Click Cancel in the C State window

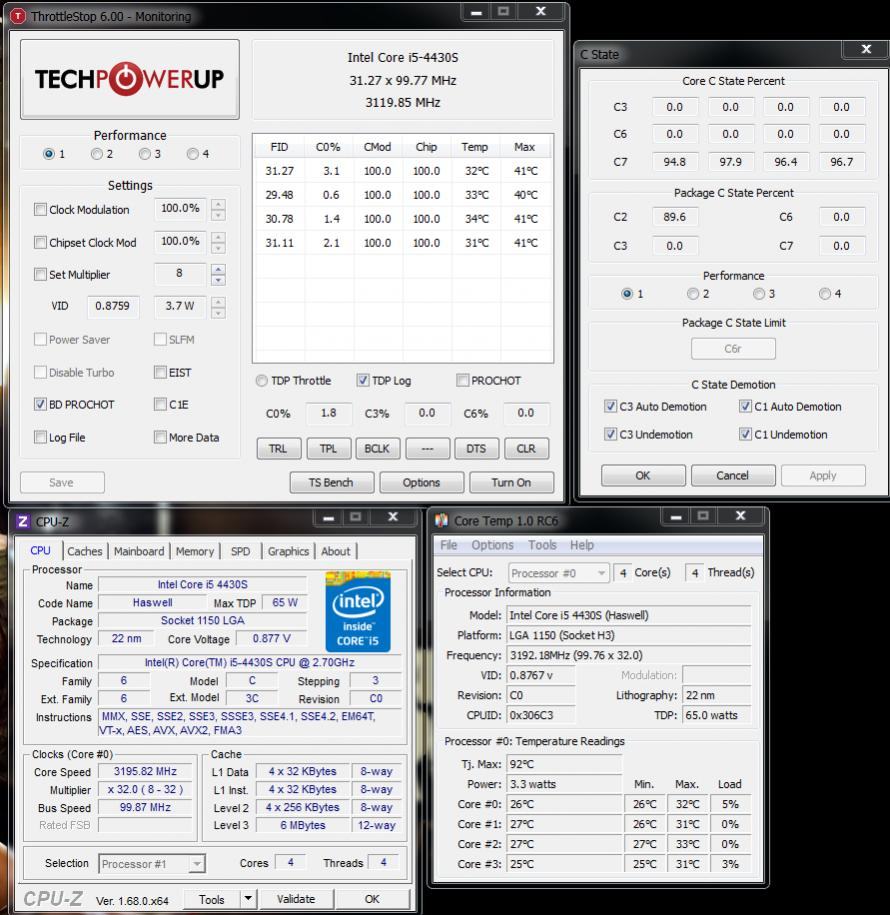[733, 476]
